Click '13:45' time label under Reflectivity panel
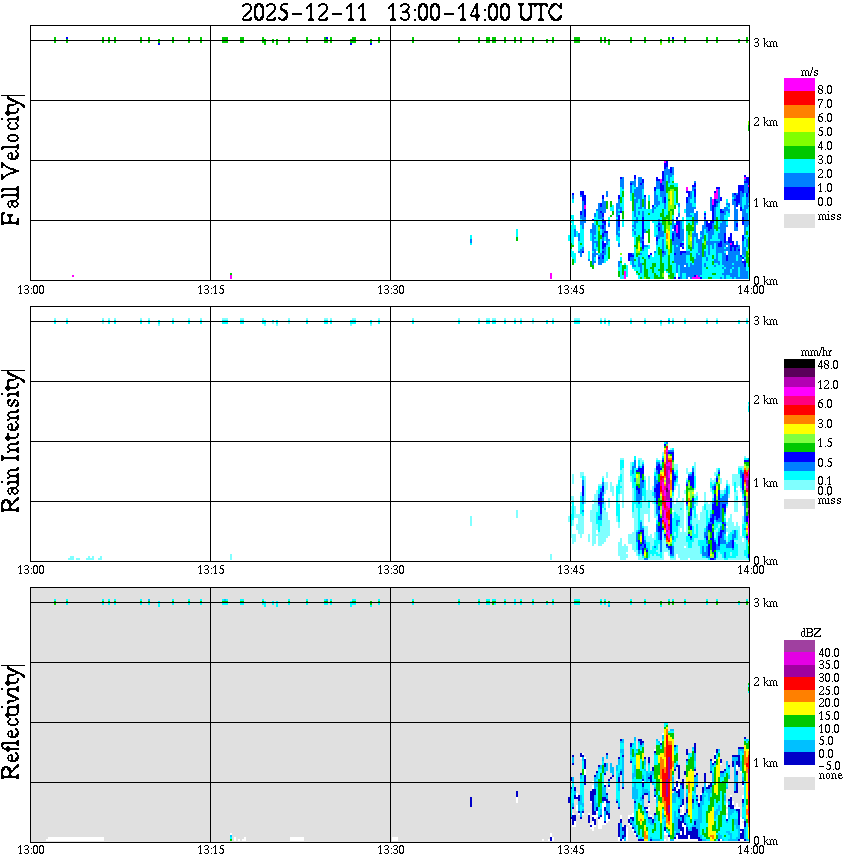The width and height of the screenshot is (850, 868). [570, 850]
